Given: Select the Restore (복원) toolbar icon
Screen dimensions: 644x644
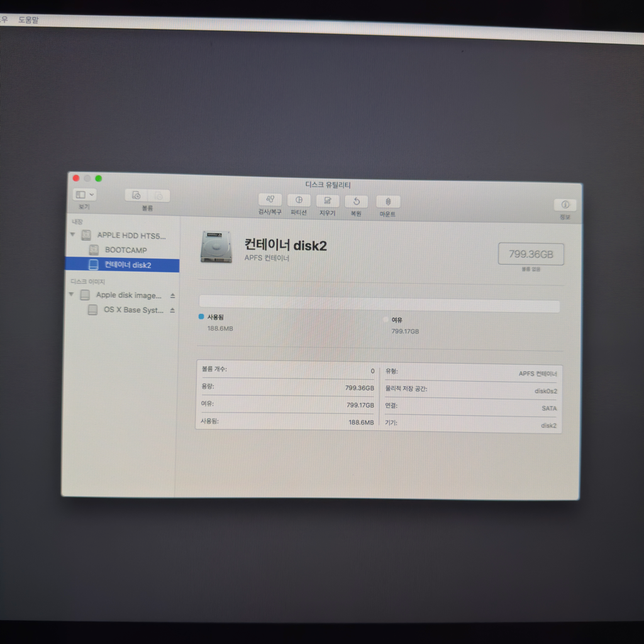Looking at the screenshot, I should click(x=357, y=202).
